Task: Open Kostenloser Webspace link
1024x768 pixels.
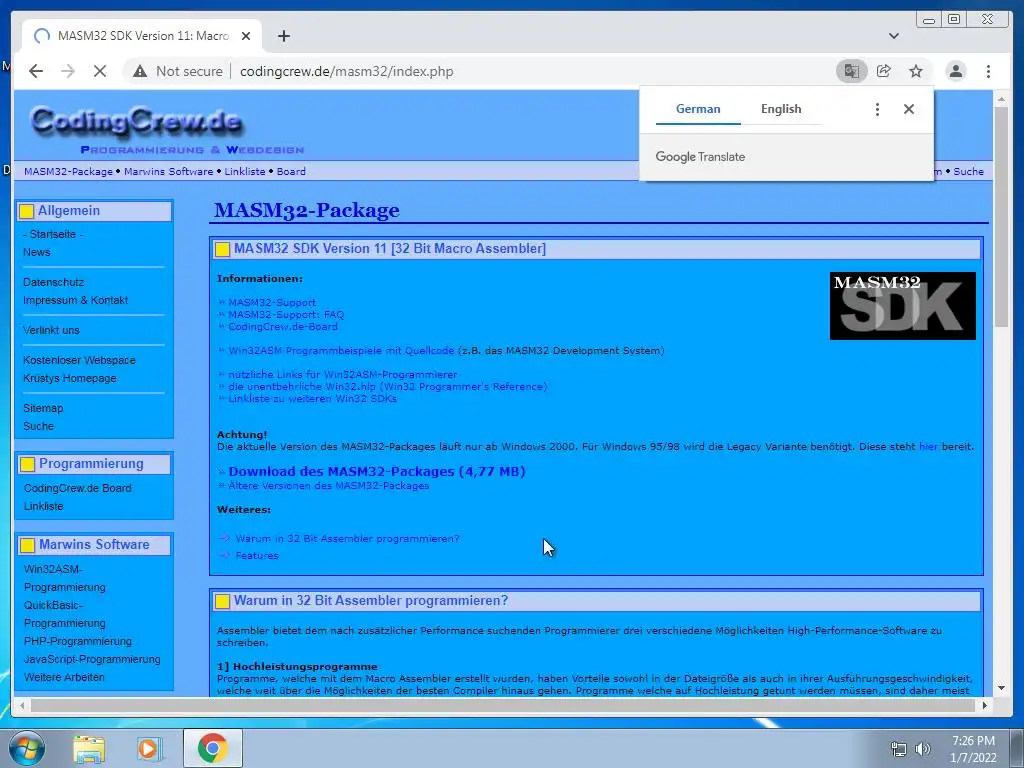Action: point(79,360)
